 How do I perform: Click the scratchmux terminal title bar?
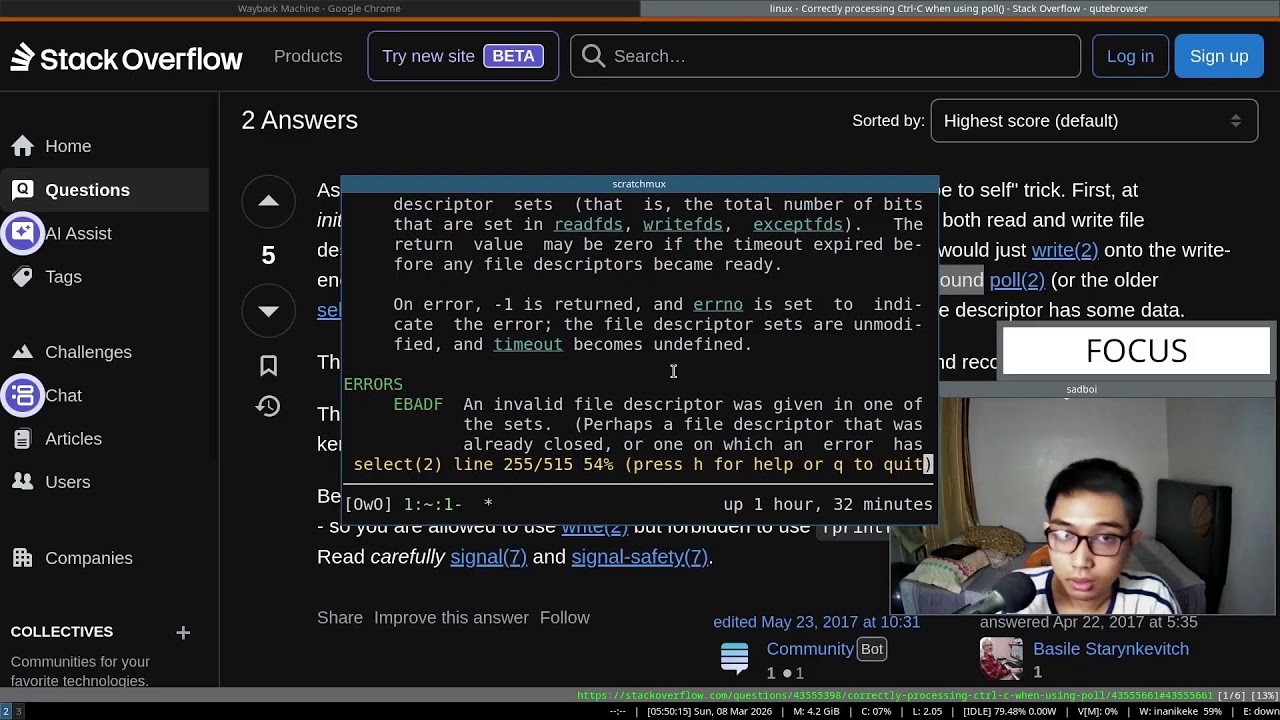[x=639, y=184]
